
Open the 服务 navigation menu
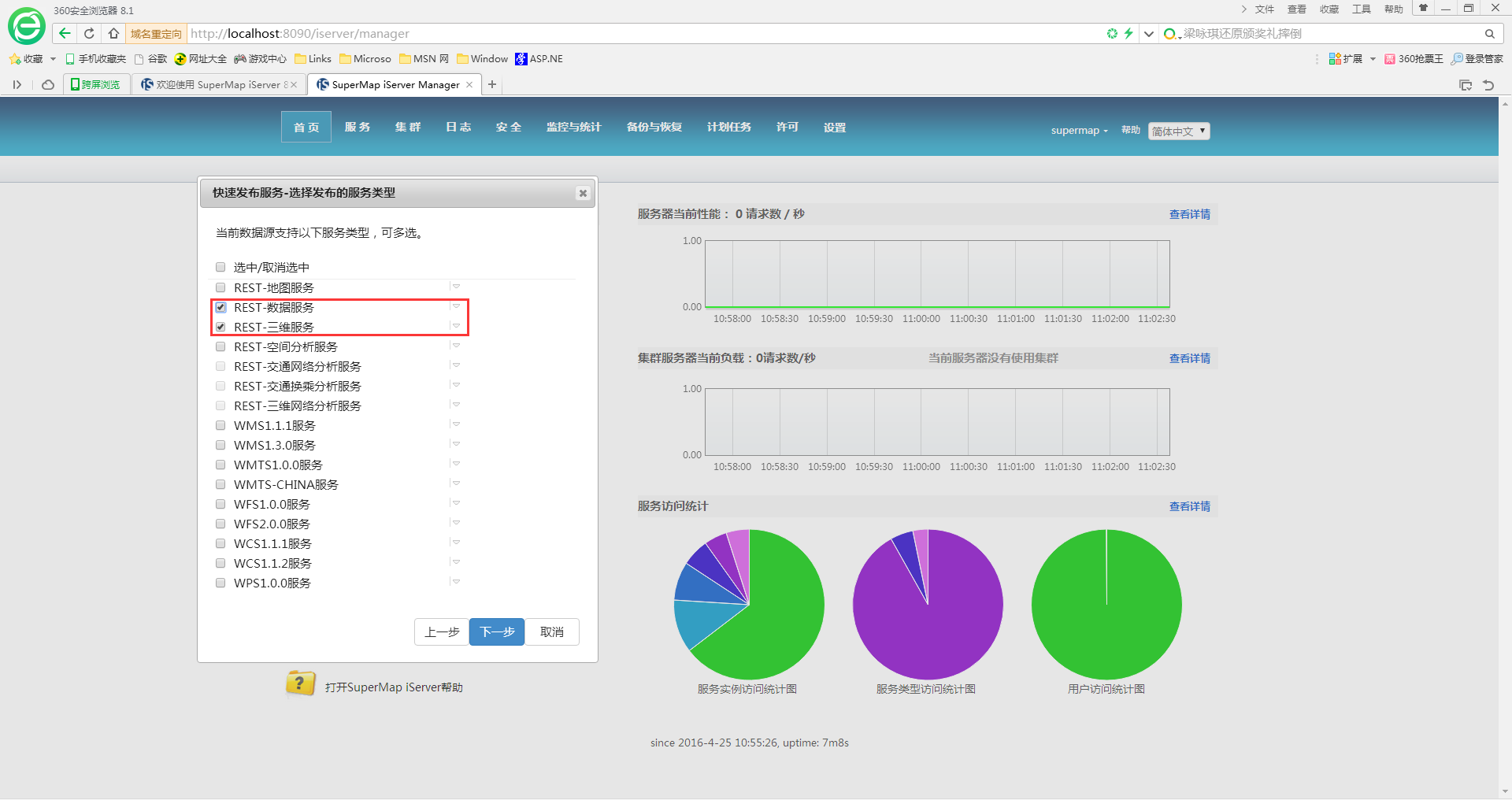(358, 127)
